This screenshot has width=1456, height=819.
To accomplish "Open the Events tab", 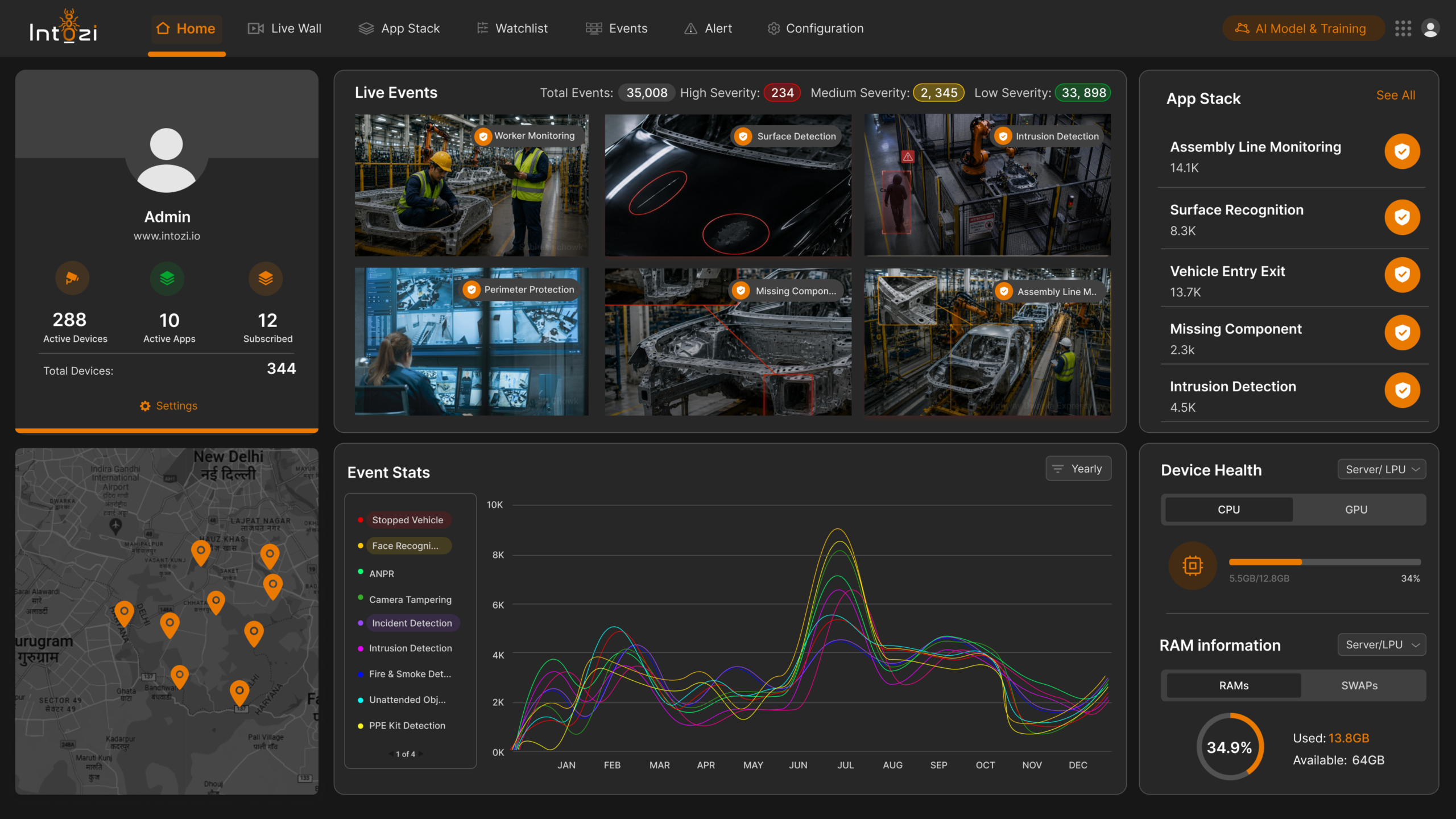I will [617, 28].
